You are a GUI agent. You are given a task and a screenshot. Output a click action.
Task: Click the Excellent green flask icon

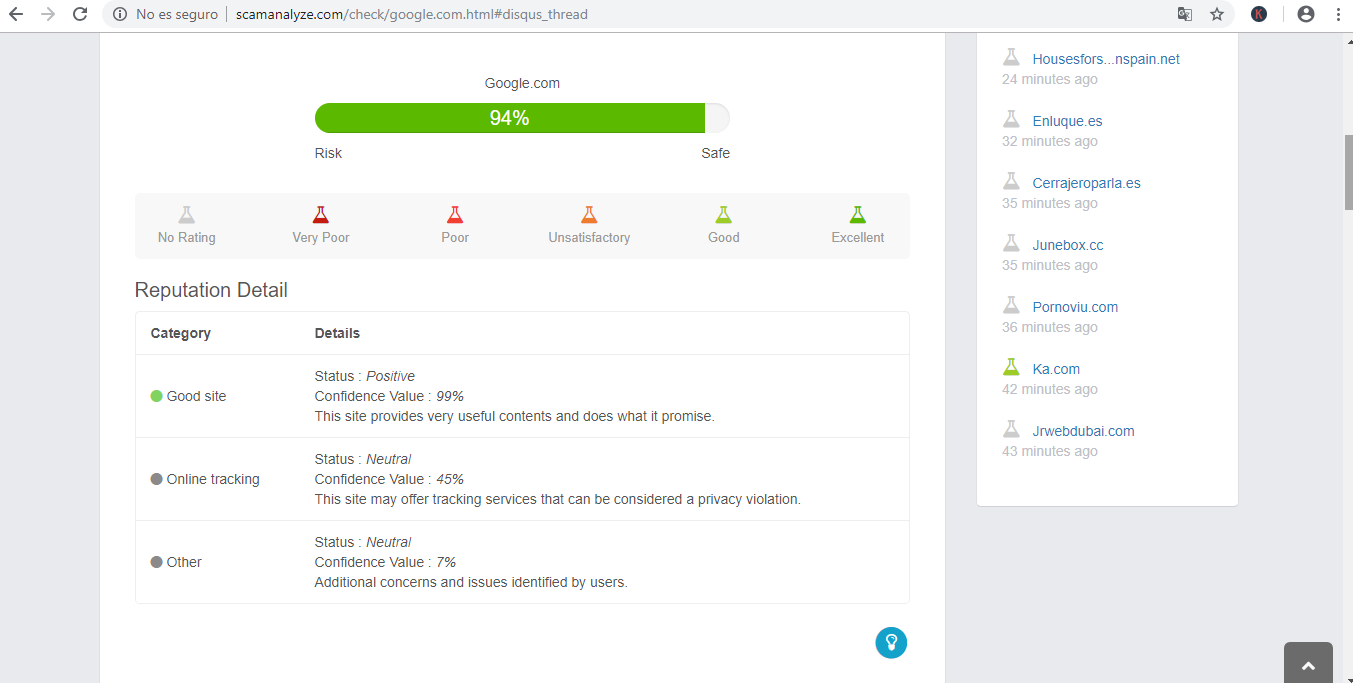click(857, 214)
